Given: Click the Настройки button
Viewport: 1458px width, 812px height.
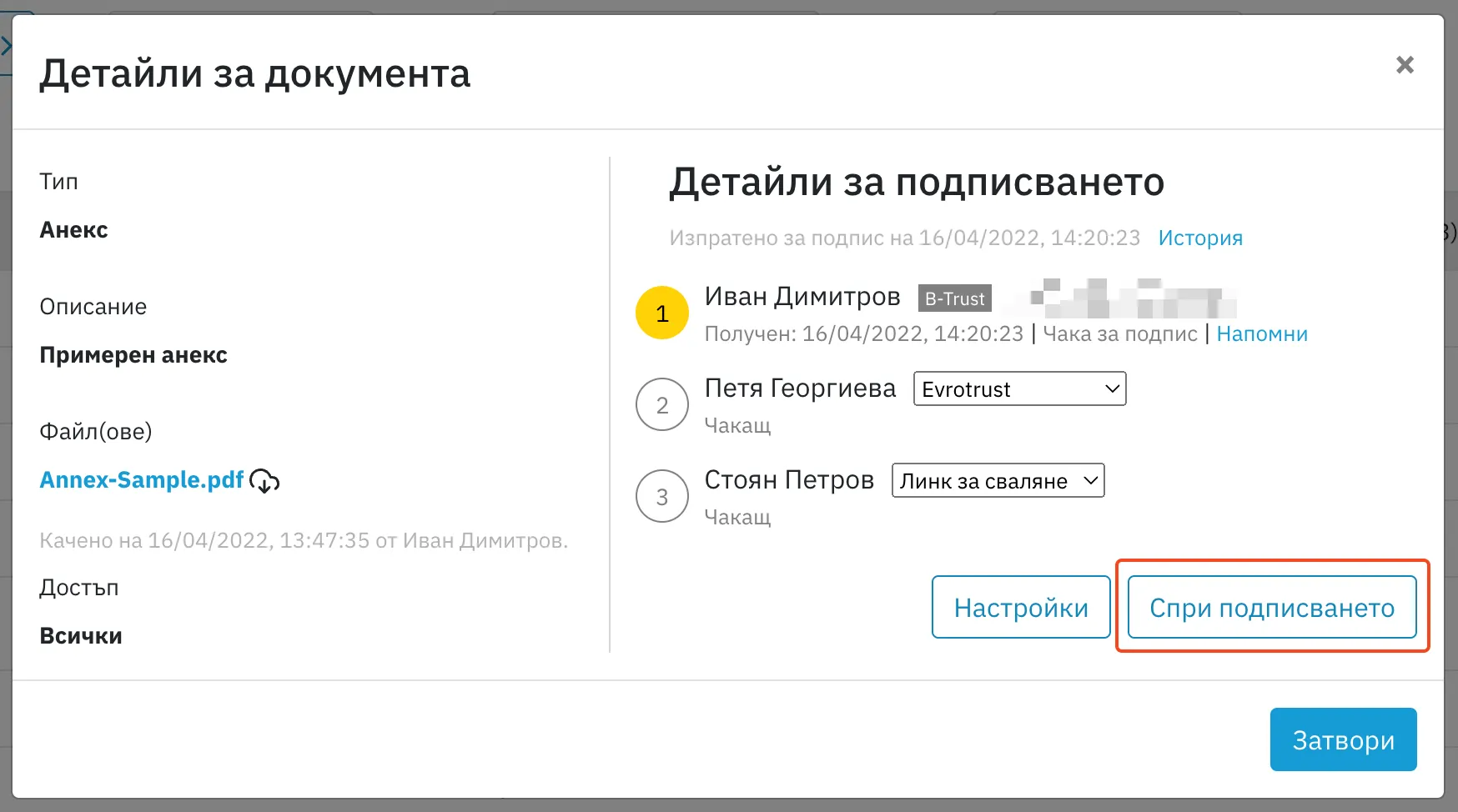Looking at the screenshot, I should click(1021, 607).
